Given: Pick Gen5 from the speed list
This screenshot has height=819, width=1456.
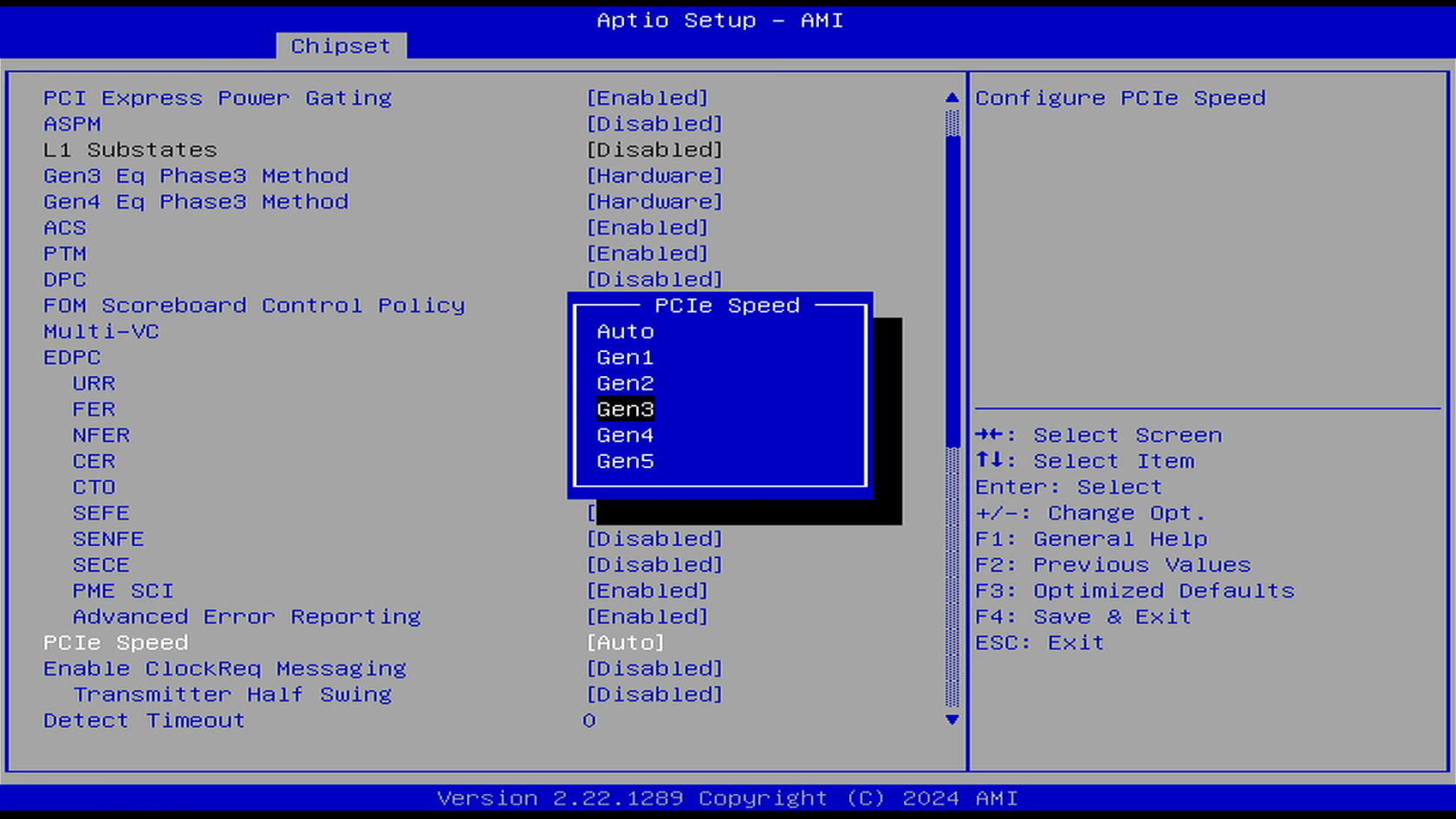Looking at the screenshot, I should click(x=625, y=461).
